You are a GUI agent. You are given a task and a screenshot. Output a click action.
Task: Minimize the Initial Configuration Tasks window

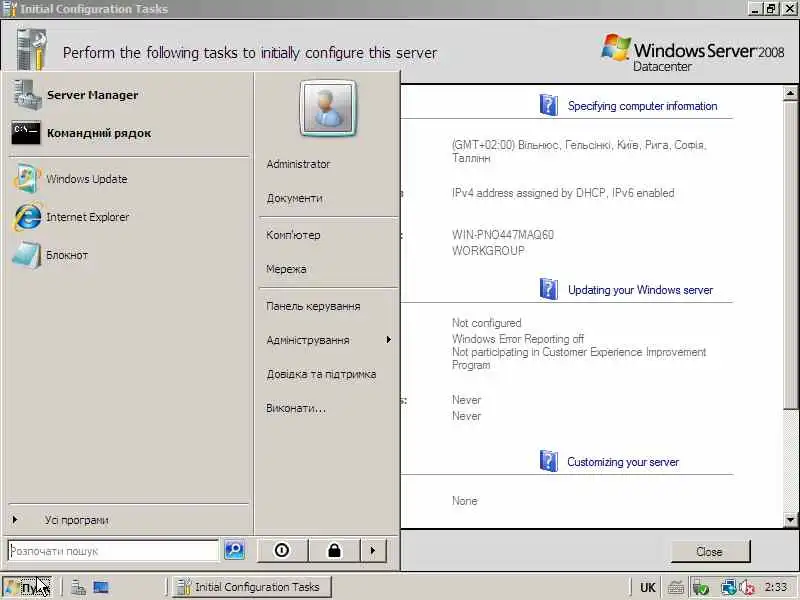point(756,8)
